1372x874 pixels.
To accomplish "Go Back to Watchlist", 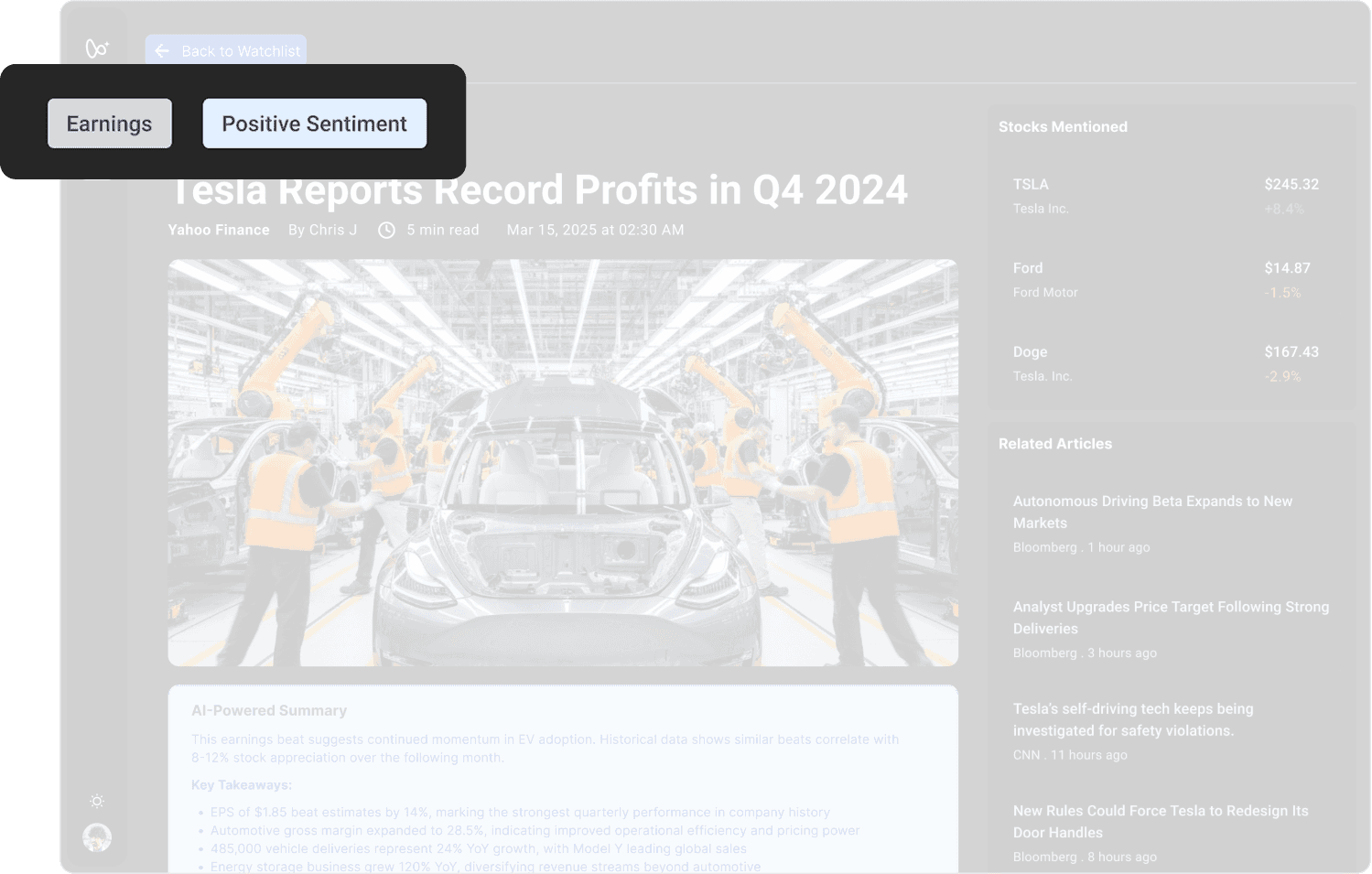I will pos(226,51).
